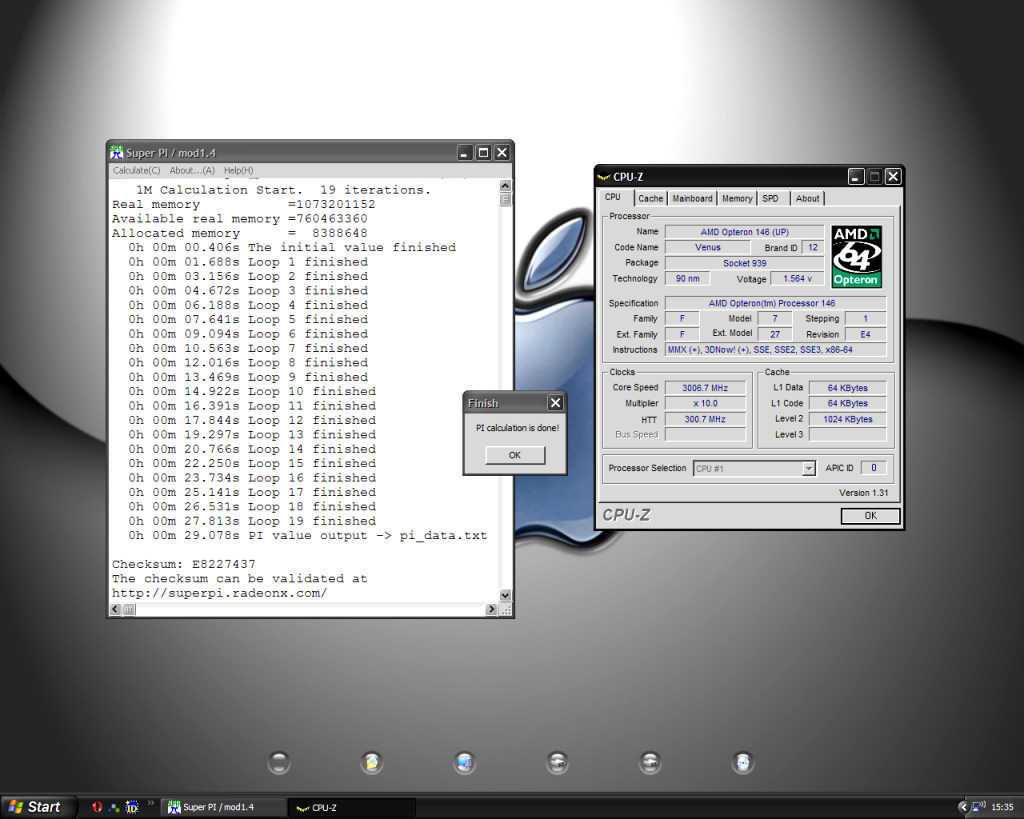Select the CPU tab in CPU-Z
1024x819 pixels.
point(613,197)
